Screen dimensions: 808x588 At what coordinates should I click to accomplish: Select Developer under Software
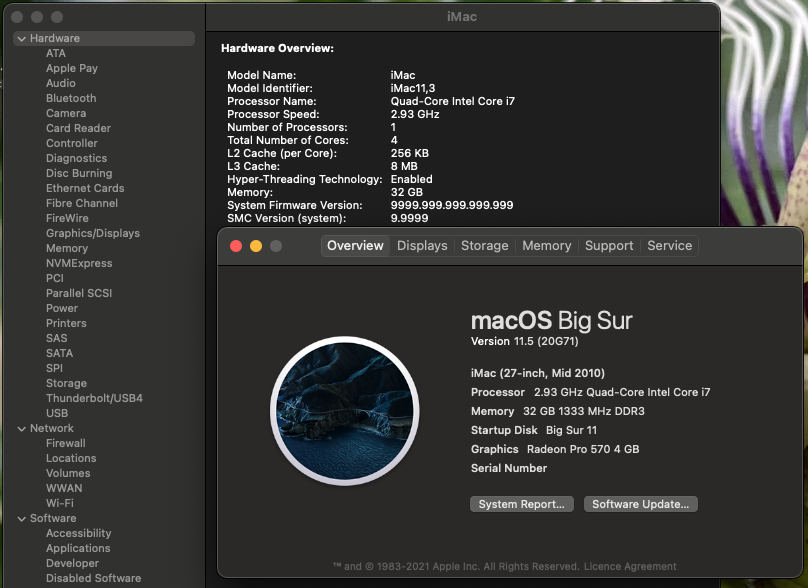click(x=72, y=563)
